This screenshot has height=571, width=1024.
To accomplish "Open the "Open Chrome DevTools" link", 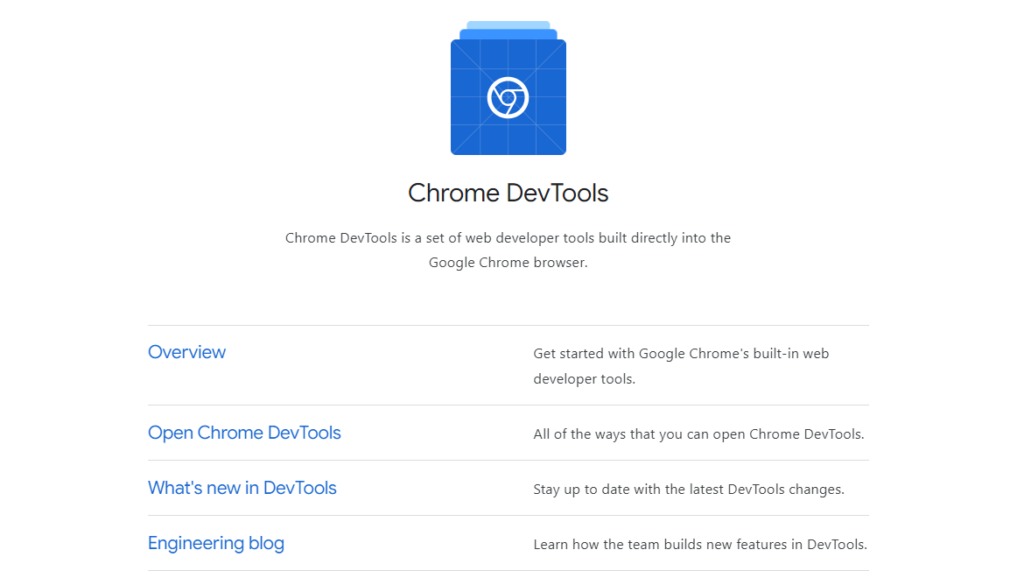I will click(244, 433).
